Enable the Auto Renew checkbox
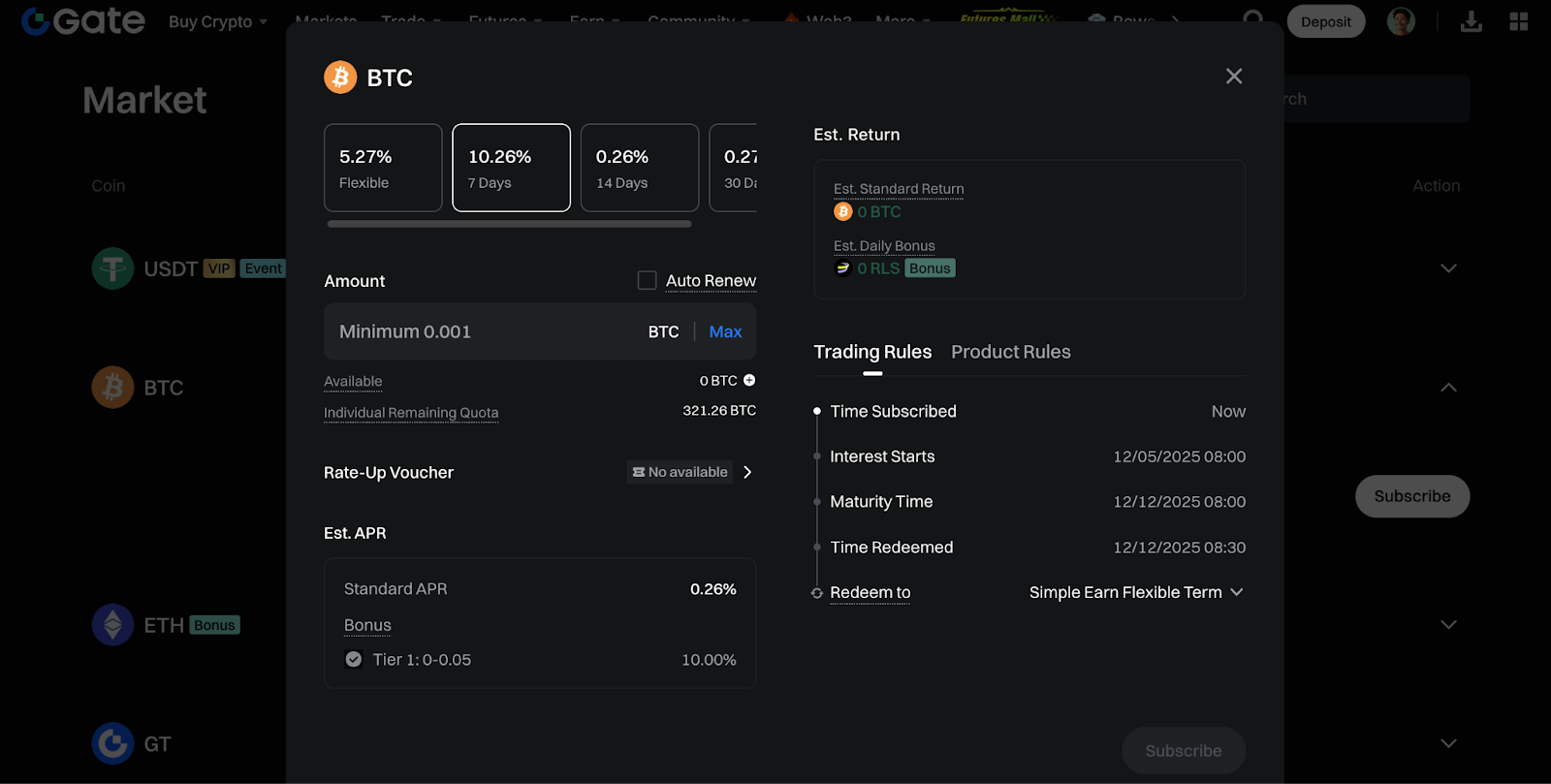This screenshot has width=1551, height=784. coord(647,281)
